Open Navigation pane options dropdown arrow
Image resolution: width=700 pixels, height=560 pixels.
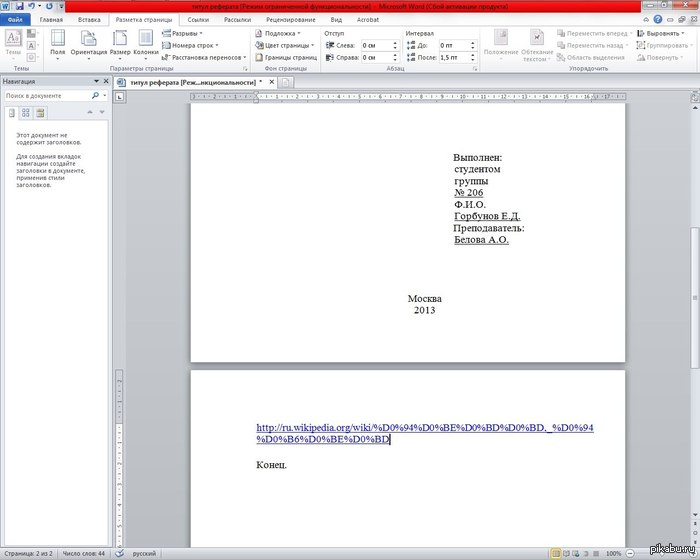(96, 81)
